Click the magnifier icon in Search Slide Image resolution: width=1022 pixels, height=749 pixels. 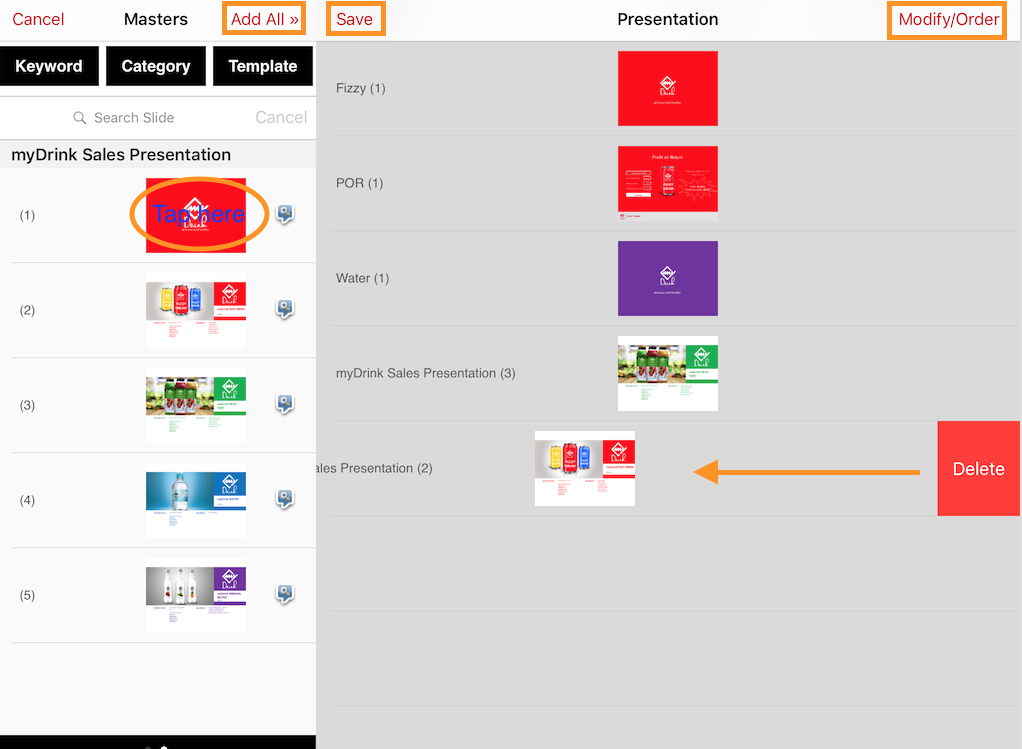80,118
